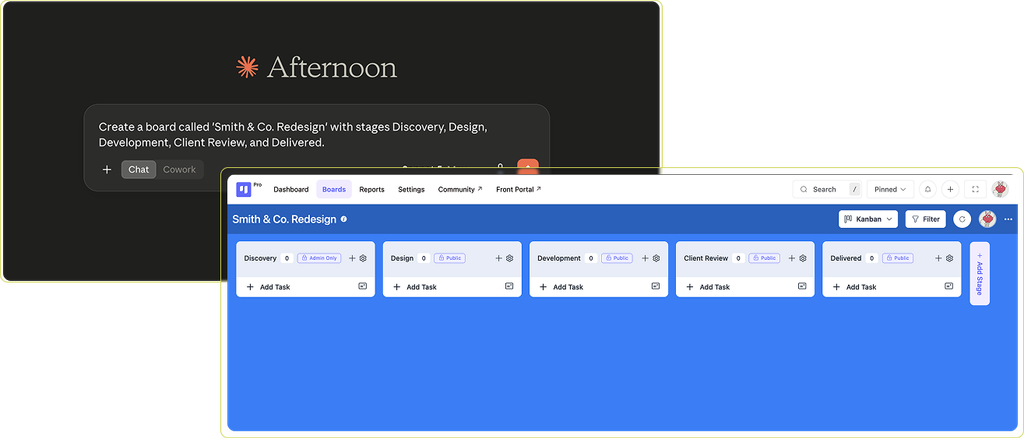Click the Search field in the header

(827, 189)
